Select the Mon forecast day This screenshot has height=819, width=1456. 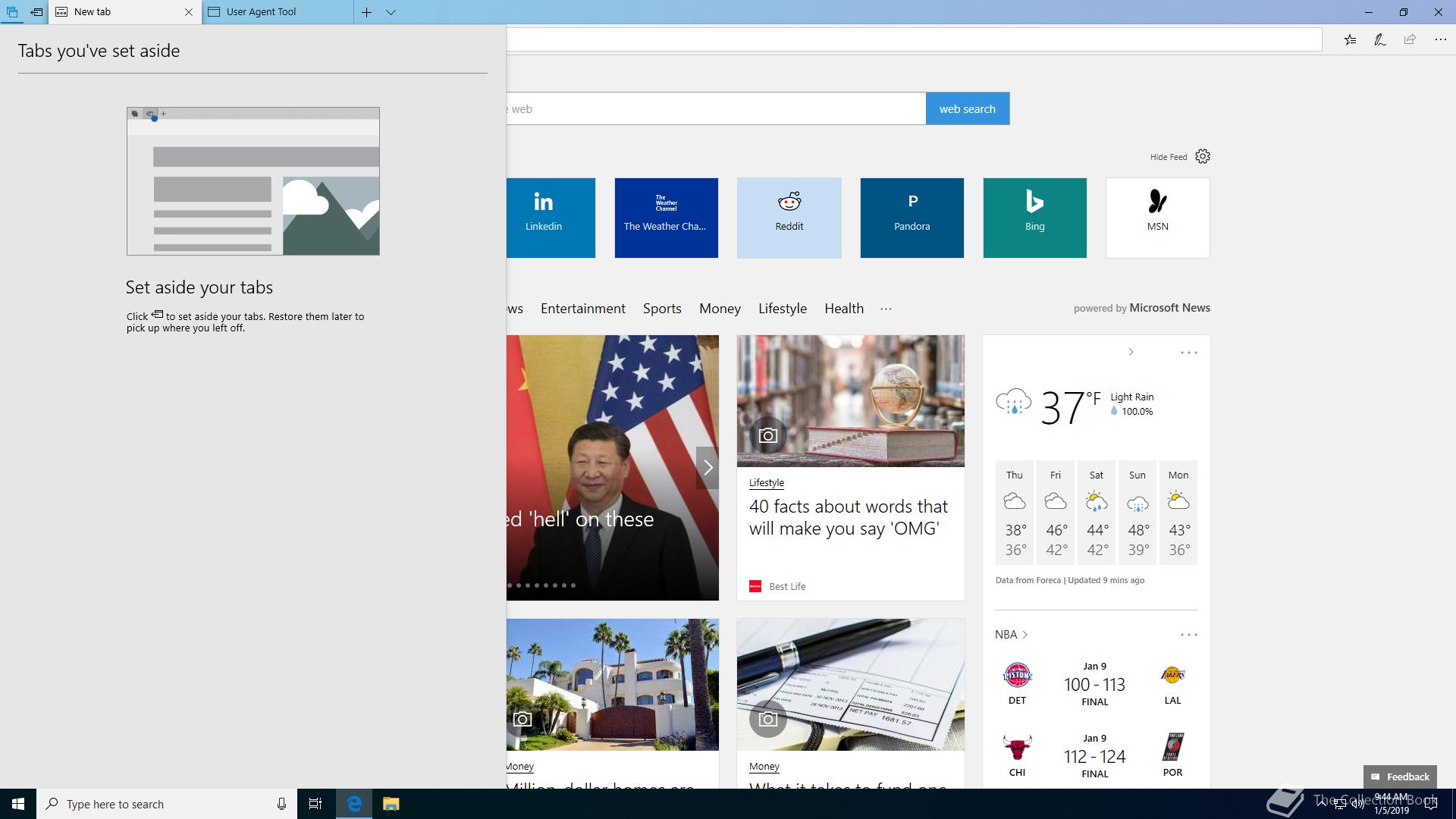(x=1178, y=513)
